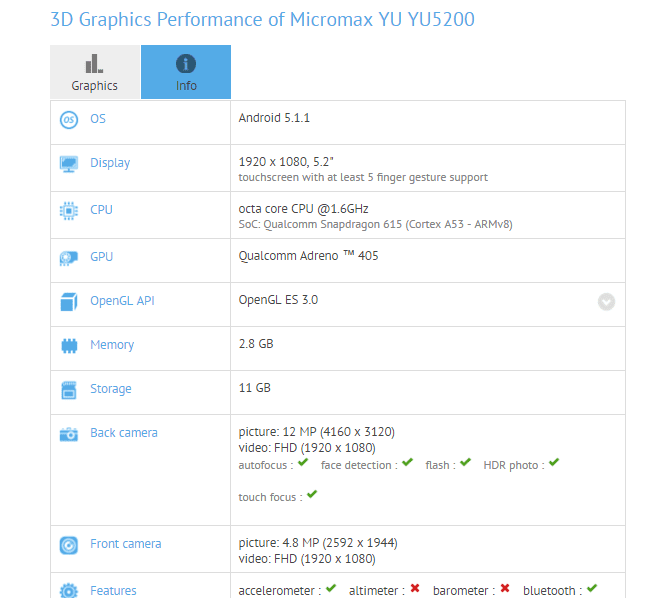Image resolution: width=657 pixels, height=598 pixels.
Task: Click the 11 GB storage value
Action: (254, 388)
